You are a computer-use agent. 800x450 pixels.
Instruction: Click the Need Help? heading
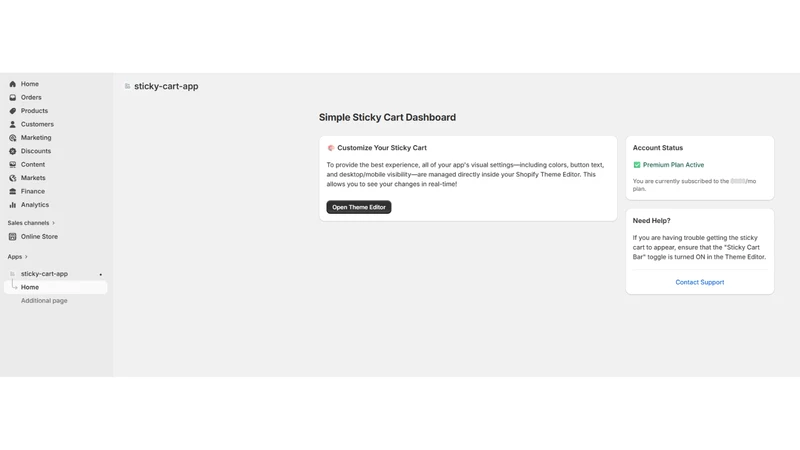point(652,221)
